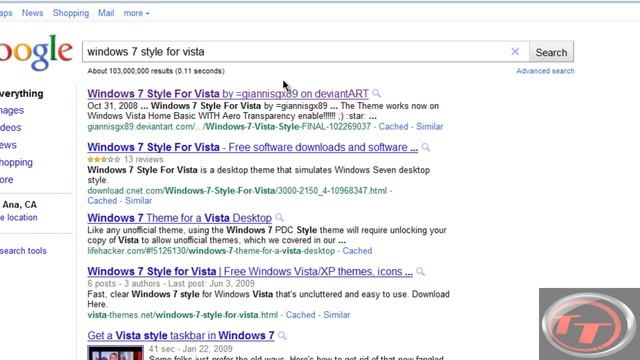This screenshot has width=640, height=360.
Task: Select the Videos filter in the sidebar
Action: (x=11, y=128)
